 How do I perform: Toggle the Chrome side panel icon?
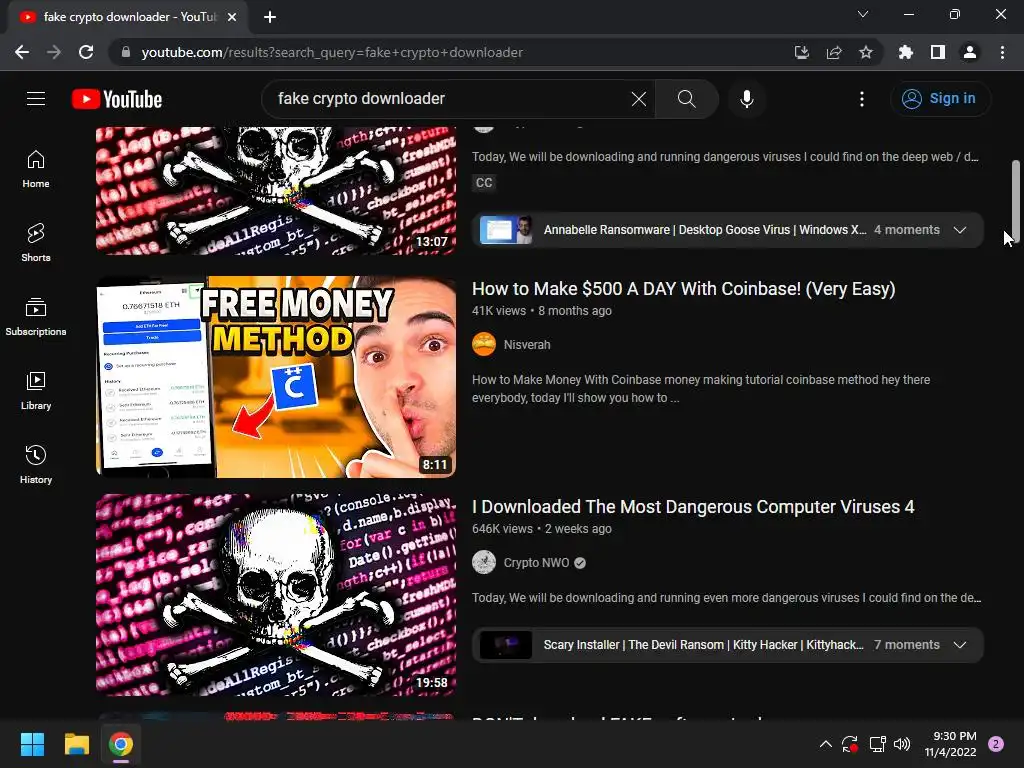[x=938, y=52]
